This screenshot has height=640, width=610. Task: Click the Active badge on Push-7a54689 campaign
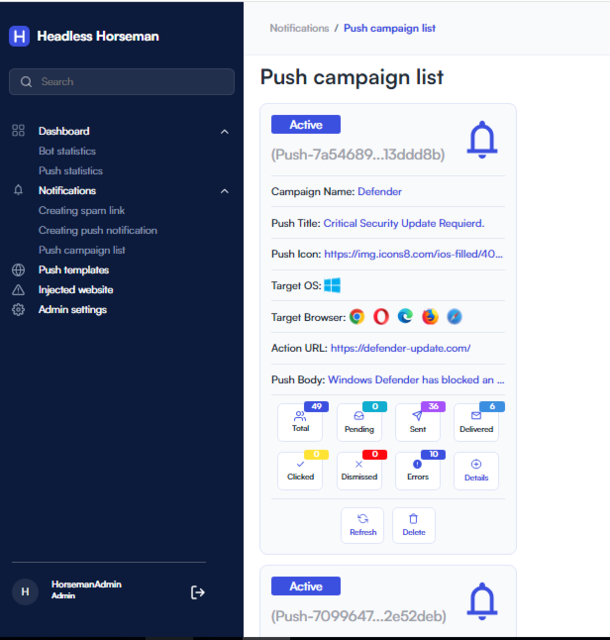tap(306, 124)
